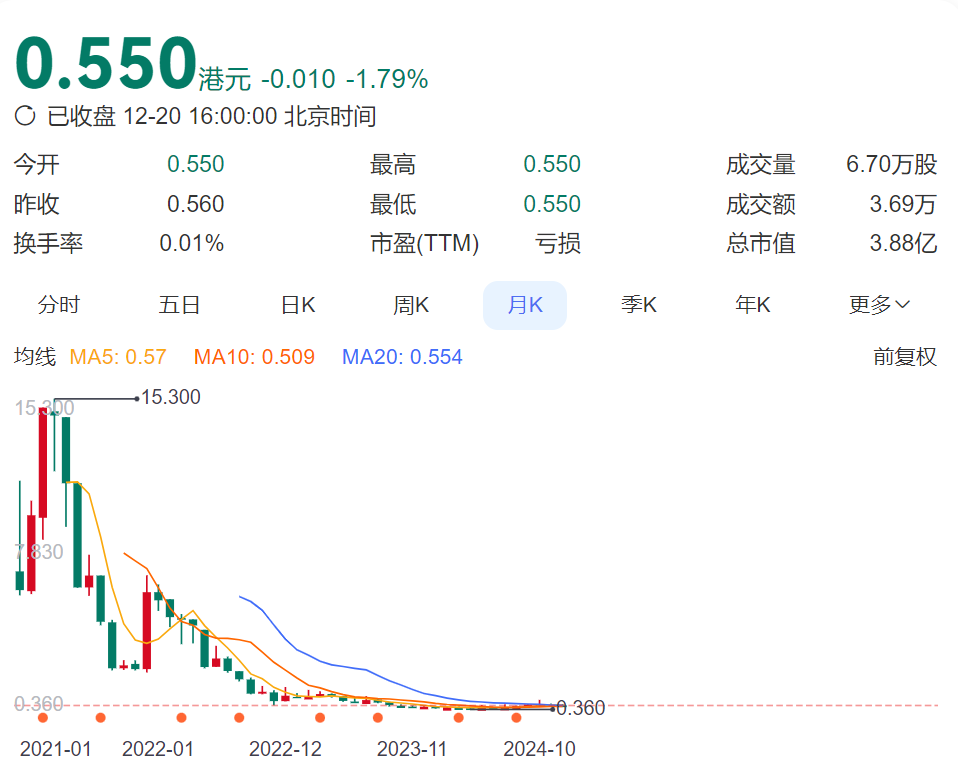The height and width of the screenshot is (774, 958).
Task: Click the large 0.550 current price
Action: (106, 63)
